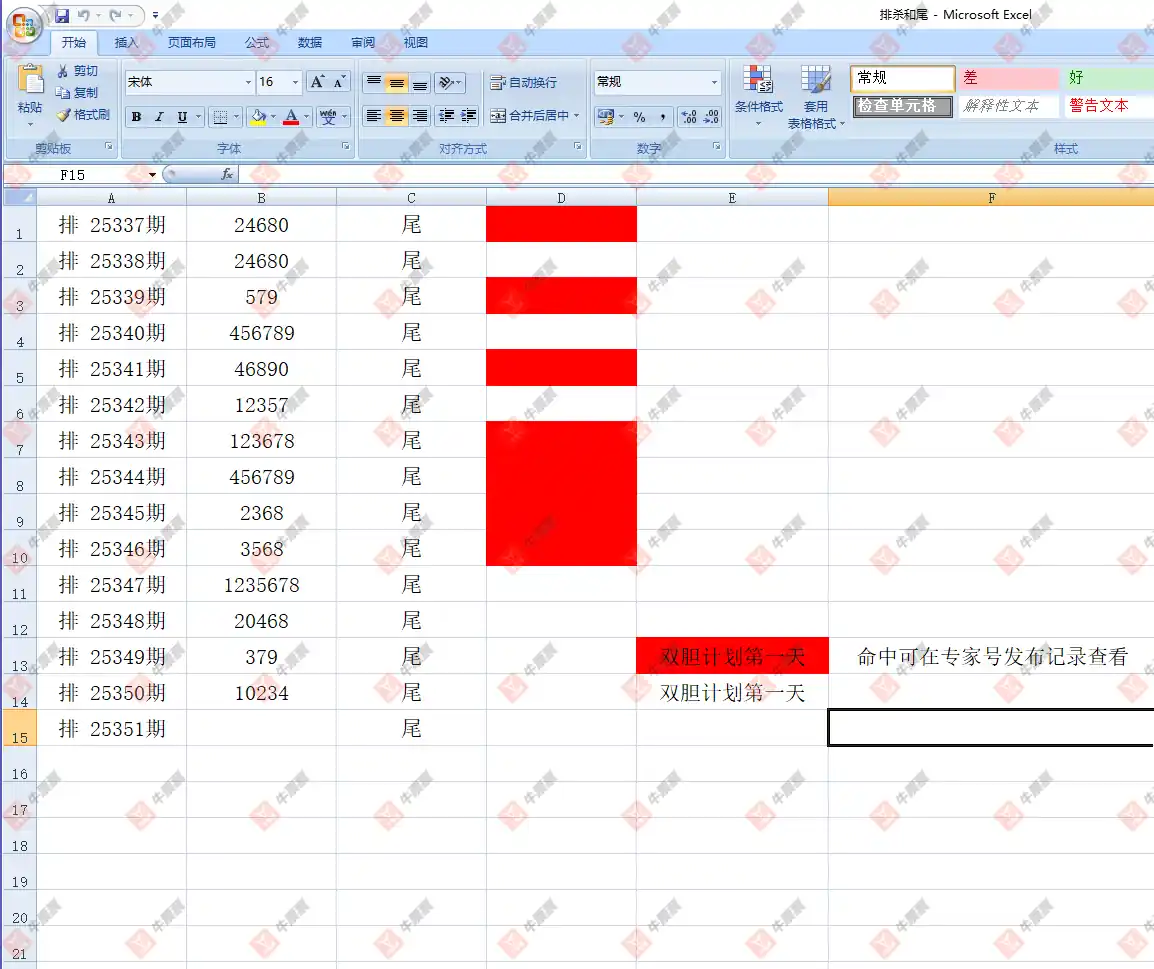Toggle bold formatting

(136, 117)
